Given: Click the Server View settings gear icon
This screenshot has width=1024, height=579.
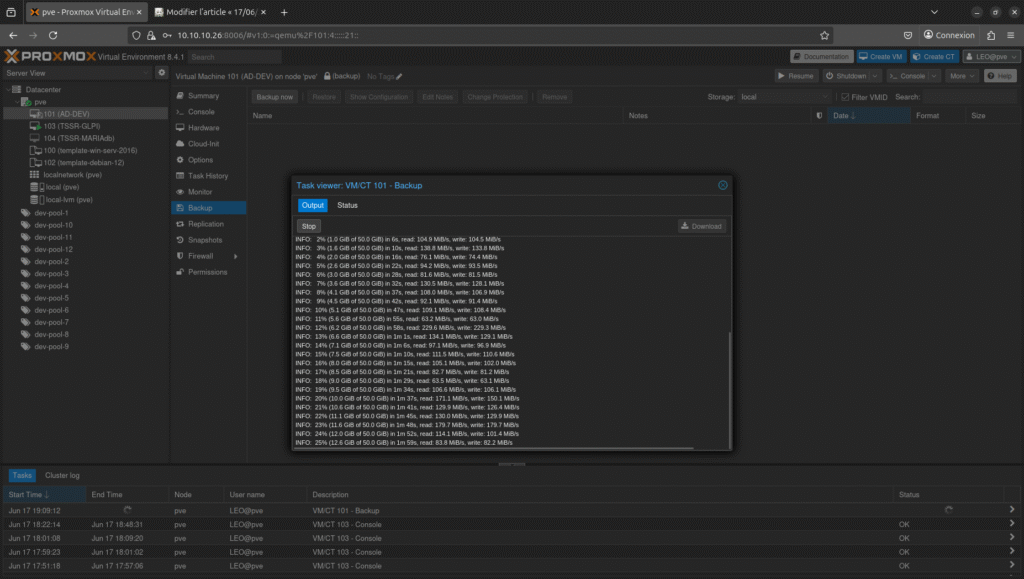Looking at the screenshot, I should pos(161,73).
